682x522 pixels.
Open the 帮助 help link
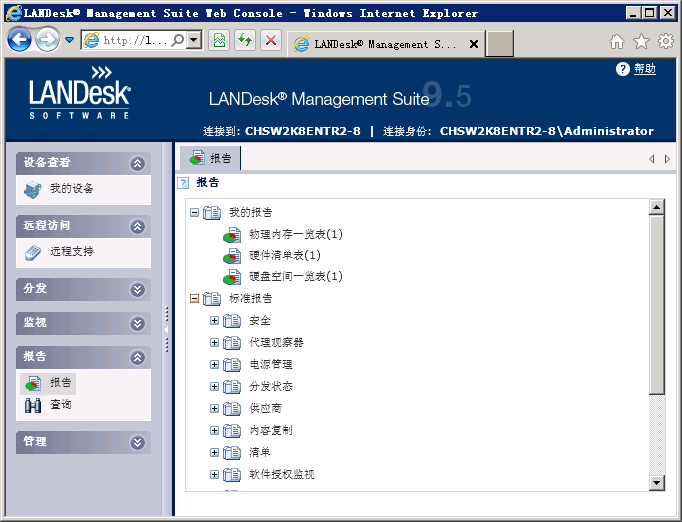(645, 69)
